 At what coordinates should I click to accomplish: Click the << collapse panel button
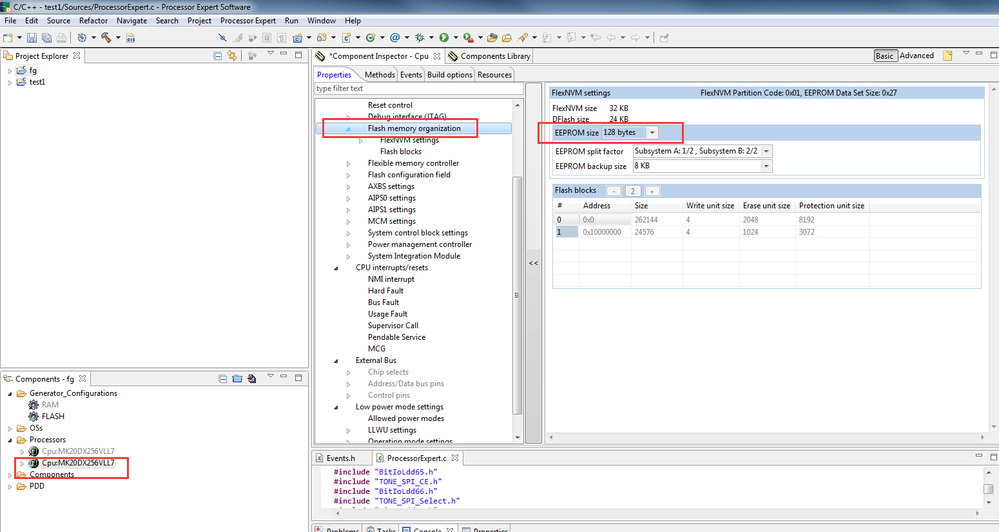click(534, 263)
